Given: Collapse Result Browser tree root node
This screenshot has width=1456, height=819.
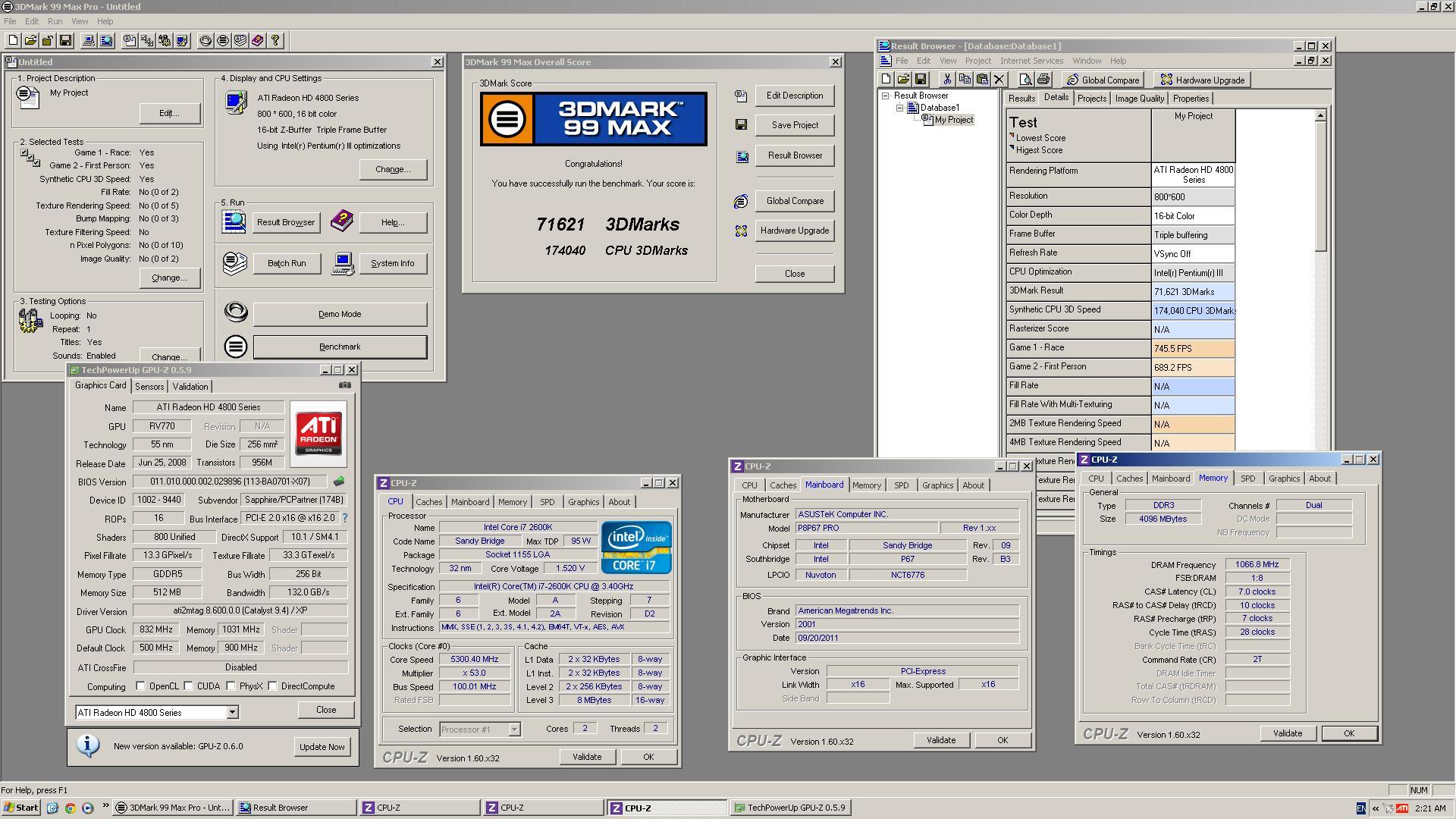Looking at the screenshot, I should 885,96.
